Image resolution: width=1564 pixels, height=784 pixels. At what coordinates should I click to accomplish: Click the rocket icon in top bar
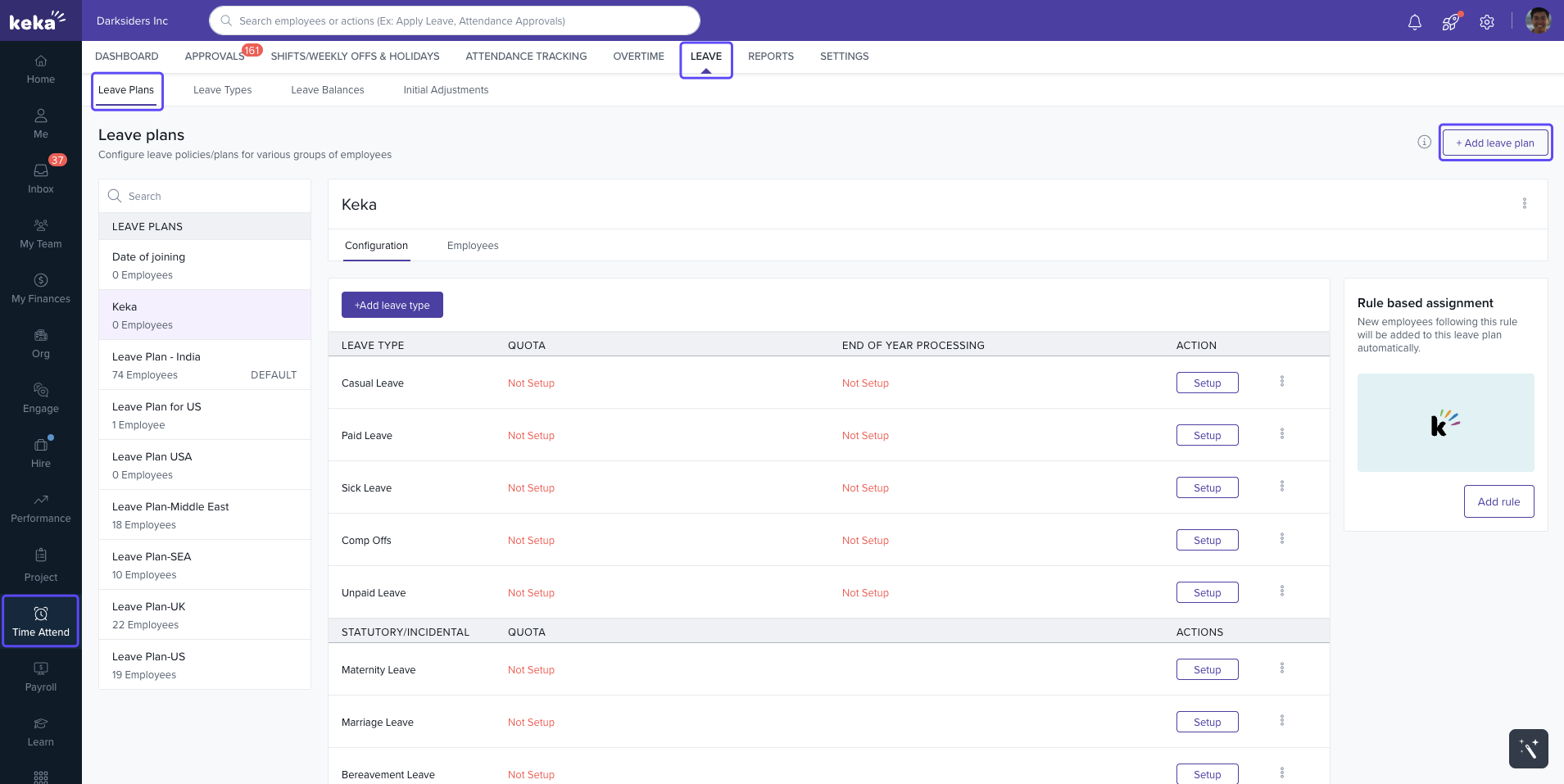[1450, 22]
